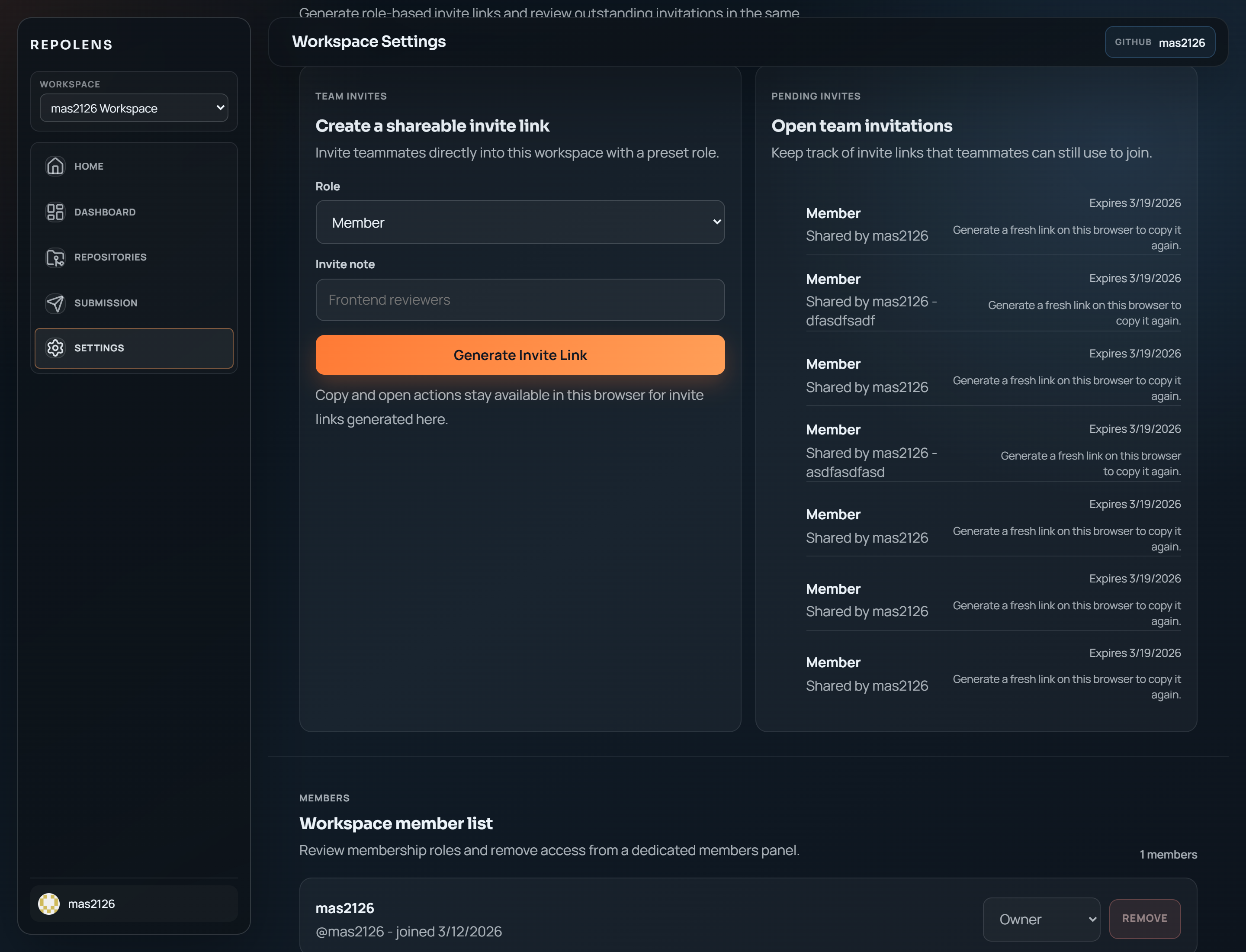
Task: Open the mas2126 Workspace selector
Action: [x=134, y=108]
